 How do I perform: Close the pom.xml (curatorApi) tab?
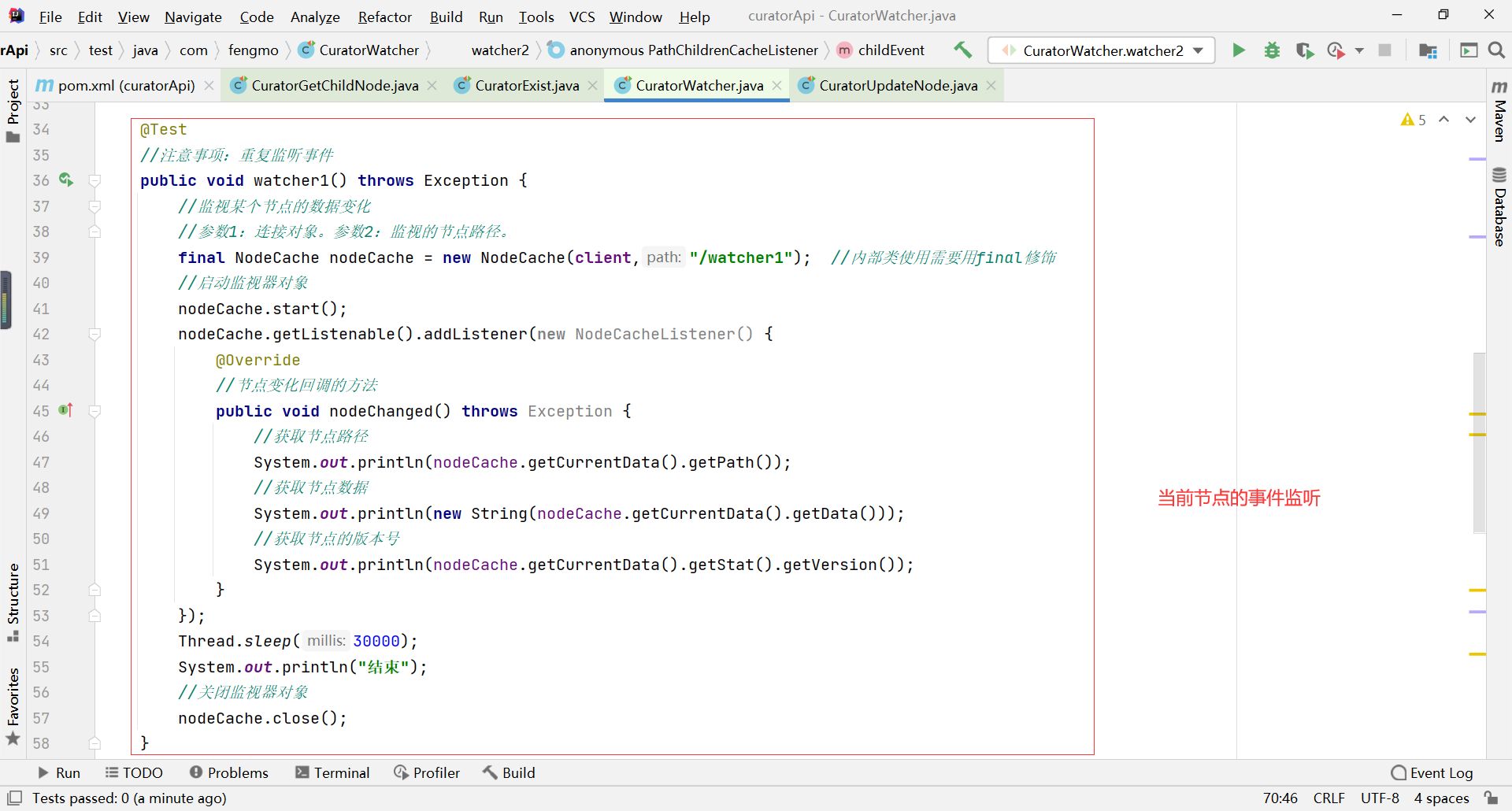tap(209, 85)
